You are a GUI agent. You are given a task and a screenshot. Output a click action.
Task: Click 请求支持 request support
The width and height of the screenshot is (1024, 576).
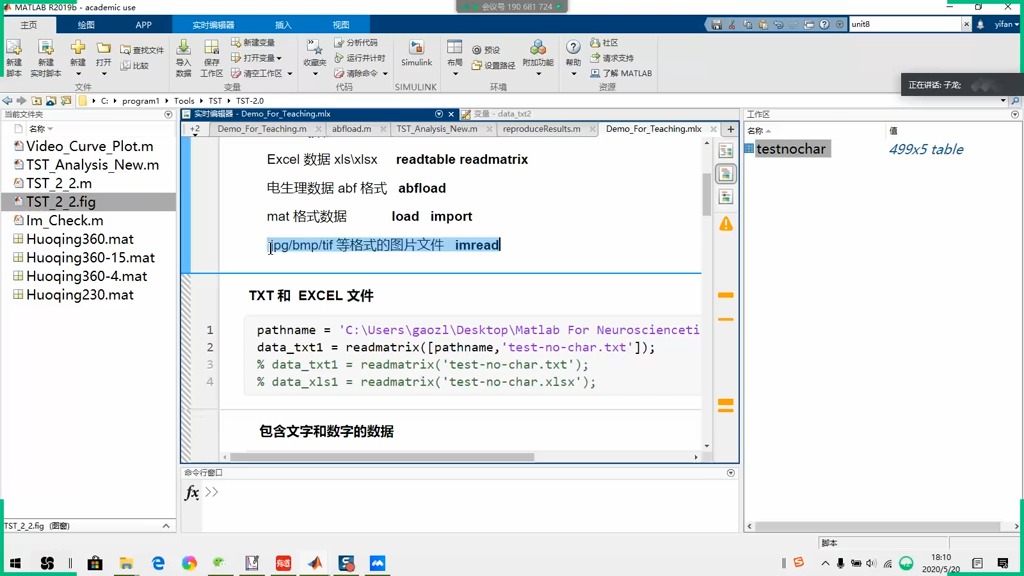[612, 58]
